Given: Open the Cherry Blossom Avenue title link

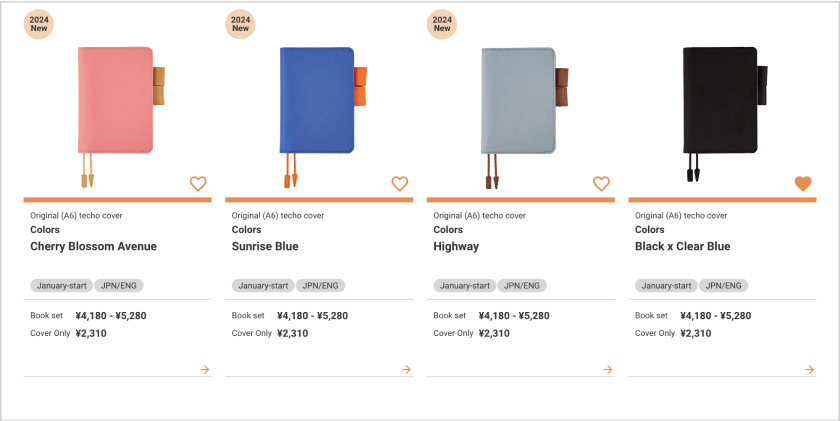Looking at the screenshot, I should (x=93, y=246).
